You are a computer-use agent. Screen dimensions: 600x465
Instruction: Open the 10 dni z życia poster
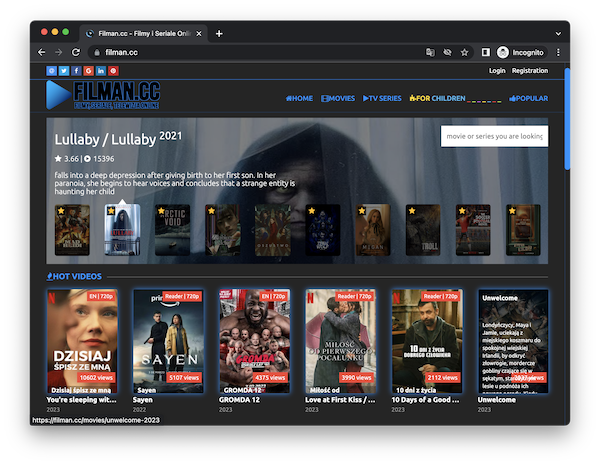point(427,341)
